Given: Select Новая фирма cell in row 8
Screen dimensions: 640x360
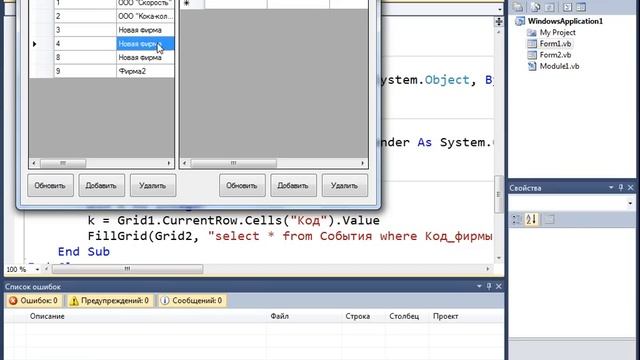Looking at the screenshot, I should click(x=145, y=58).
